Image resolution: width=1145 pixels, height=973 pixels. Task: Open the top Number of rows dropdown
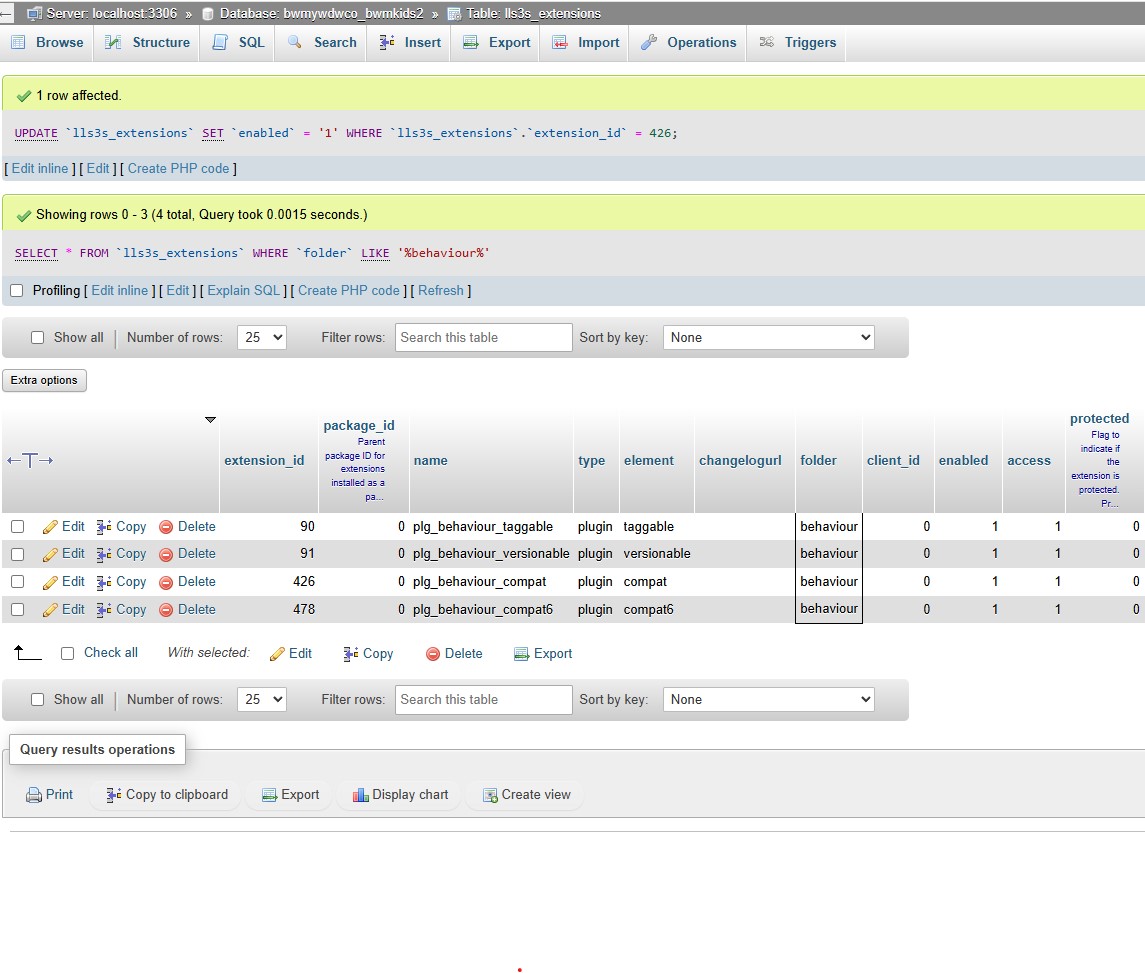[x=261, y=338]
